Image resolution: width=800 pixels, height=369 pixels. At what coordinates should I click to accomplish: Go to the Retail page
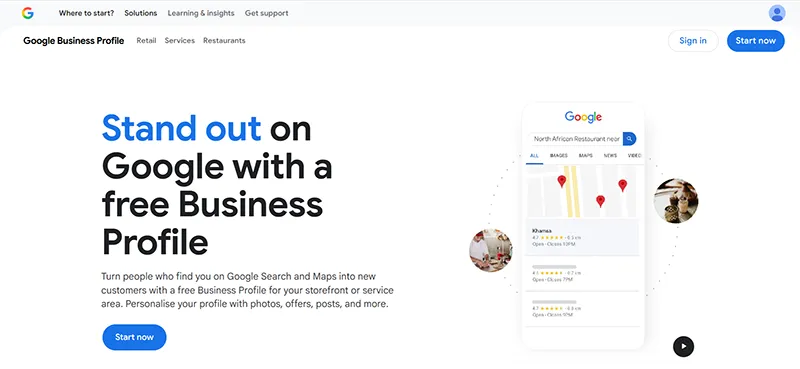click(146, 40)
